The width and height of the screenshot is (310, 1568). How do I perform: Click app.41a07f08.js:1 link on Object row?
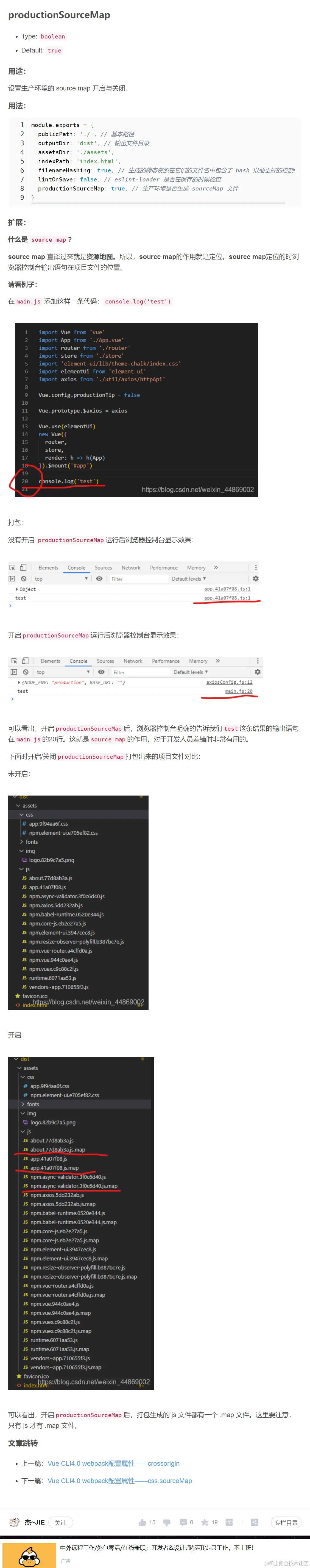pyautogui.click(x=227, y=589)
